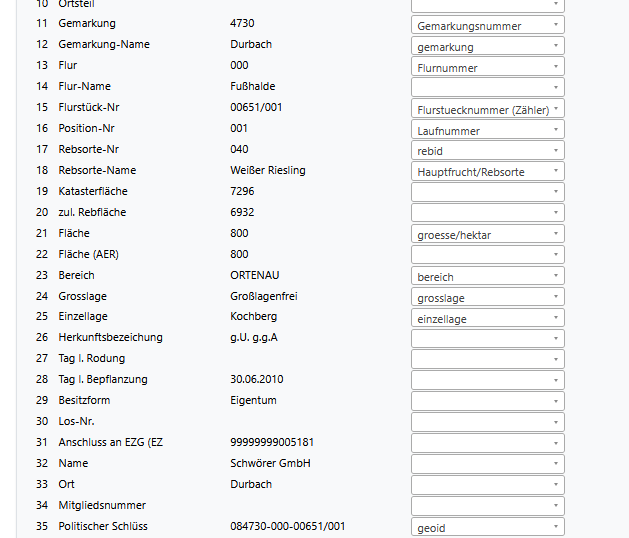Open the bereich dropdown in Bereich row
Viewport: 629px width, 538px height.
tap(487, 276)
